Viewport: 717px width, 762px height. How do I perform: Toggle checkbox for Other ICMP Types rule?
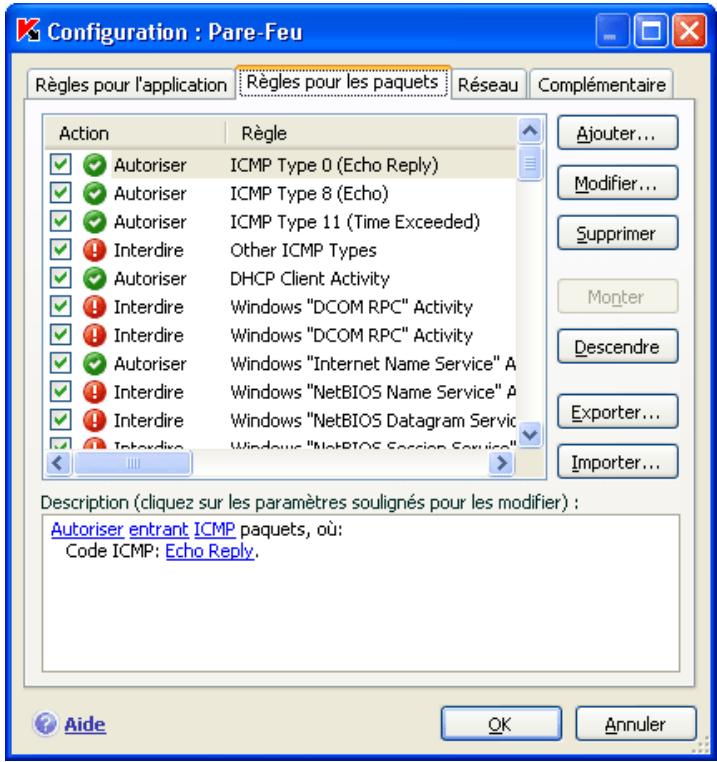pos(61,250)
